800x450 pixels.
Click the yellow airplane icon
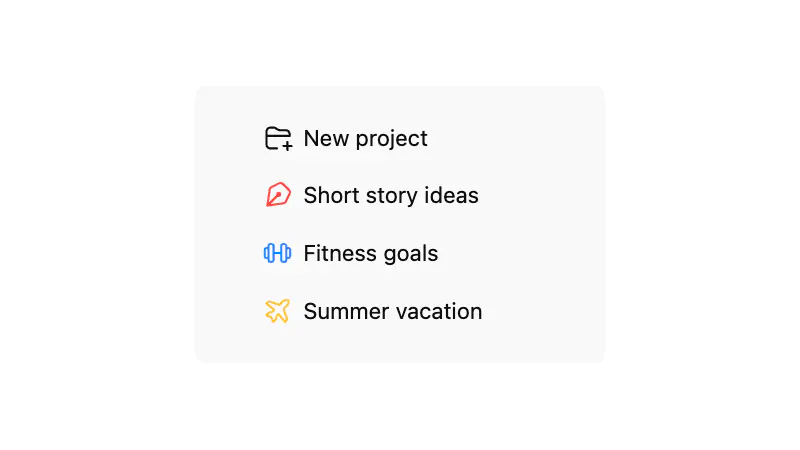(x=277, y=311)
